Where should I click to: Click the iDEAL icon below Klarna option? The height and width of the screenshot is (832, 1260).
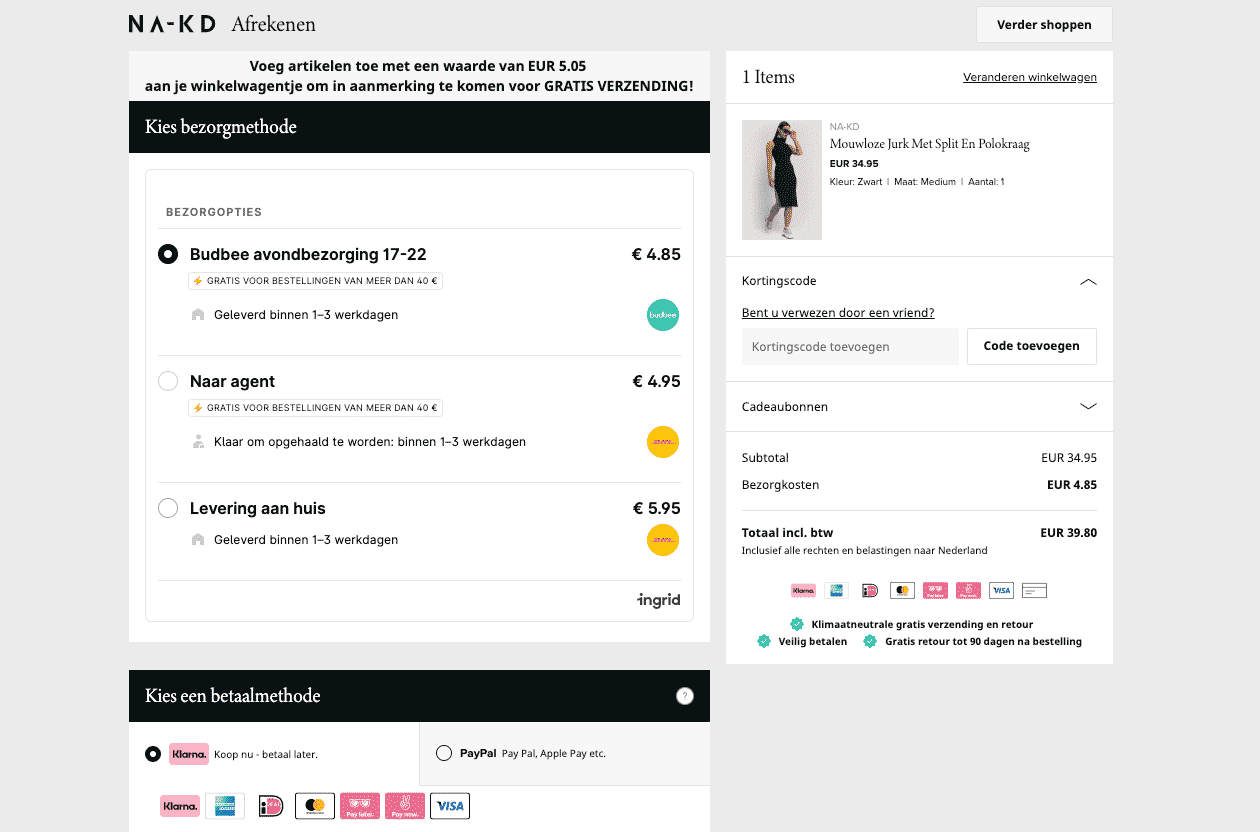(x=270, y=806)
